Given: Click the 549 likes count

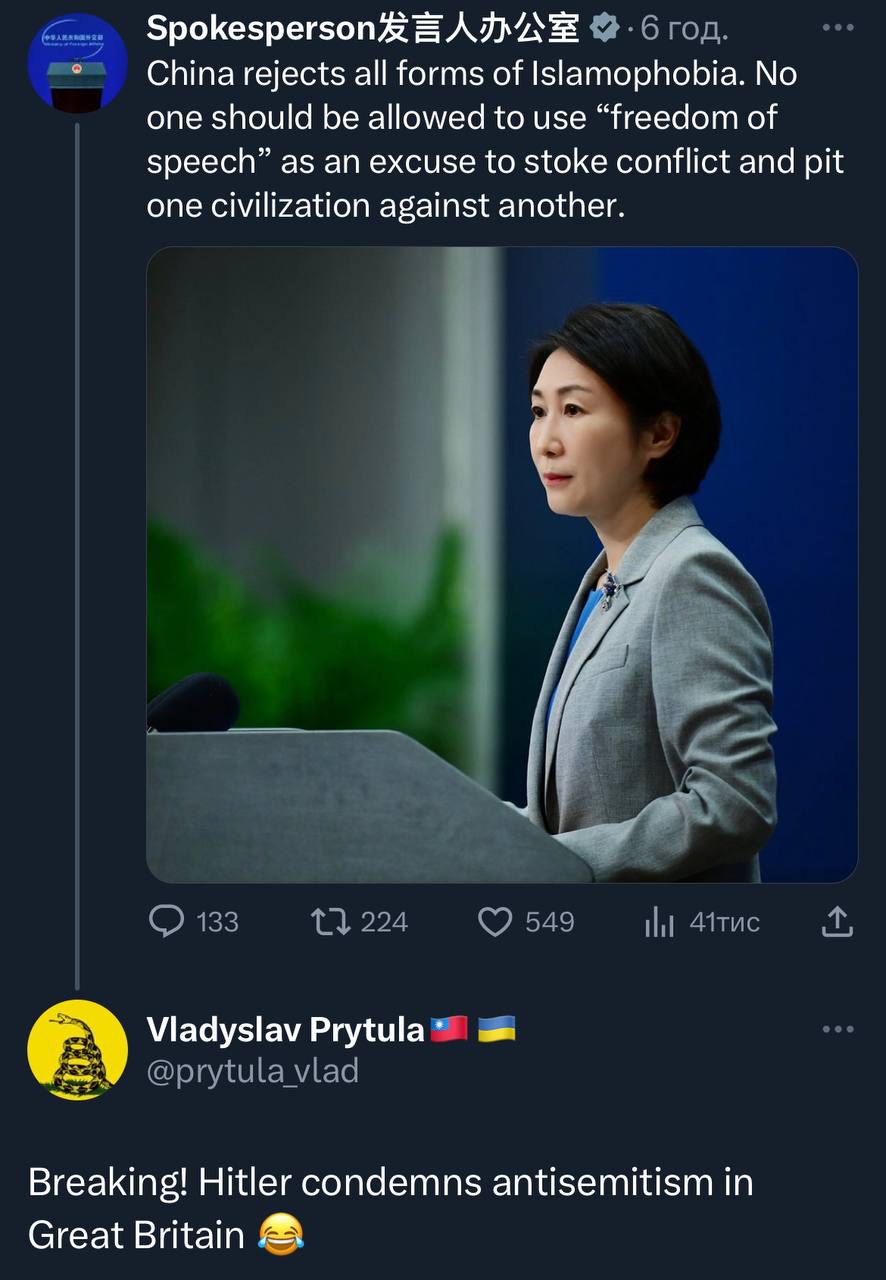Looking at the screenshot, I should coord(550,922).
